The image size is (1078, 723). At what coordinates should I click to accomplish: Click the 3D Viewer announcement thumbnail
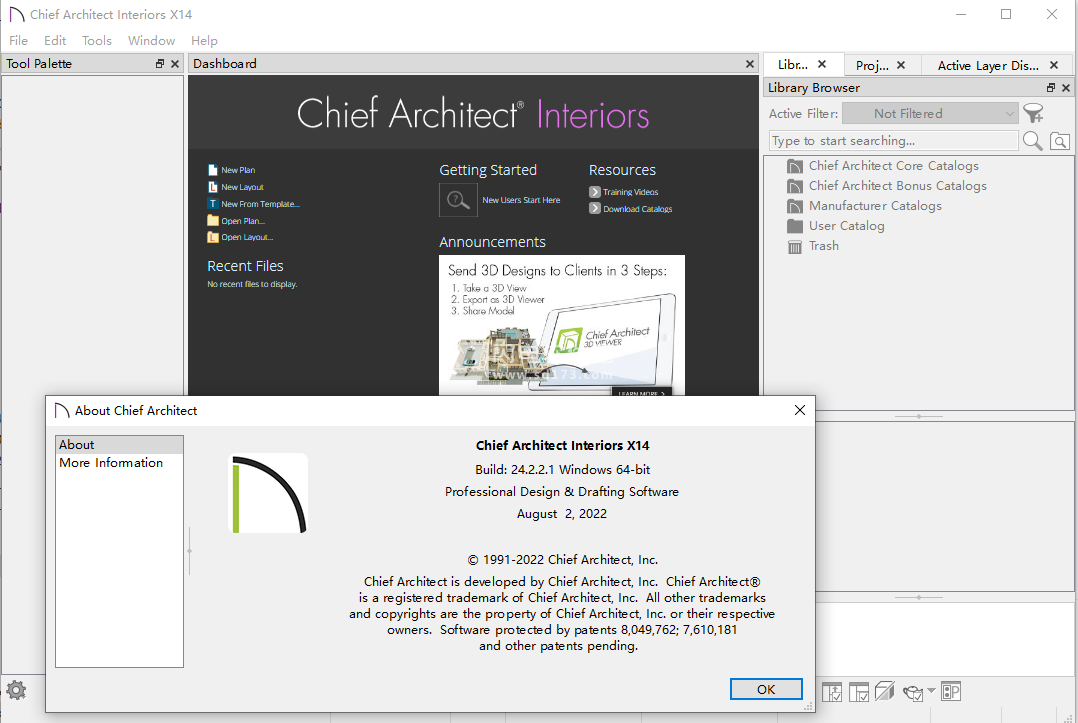(562, 325)
